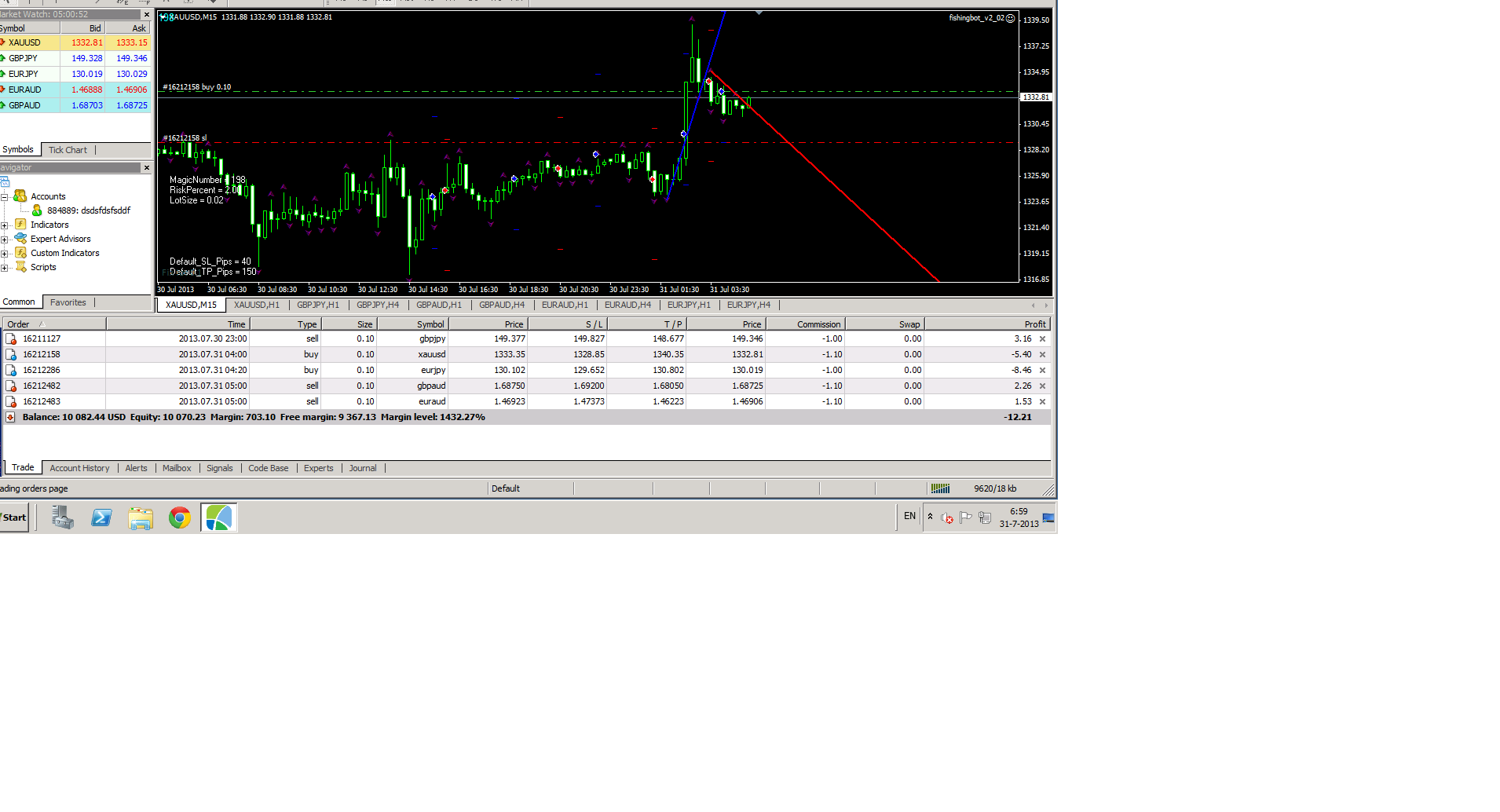This screenshot has height=812, width=1500.
Task: Expand the Indicators tree node
Action: [x=5, y=225]
